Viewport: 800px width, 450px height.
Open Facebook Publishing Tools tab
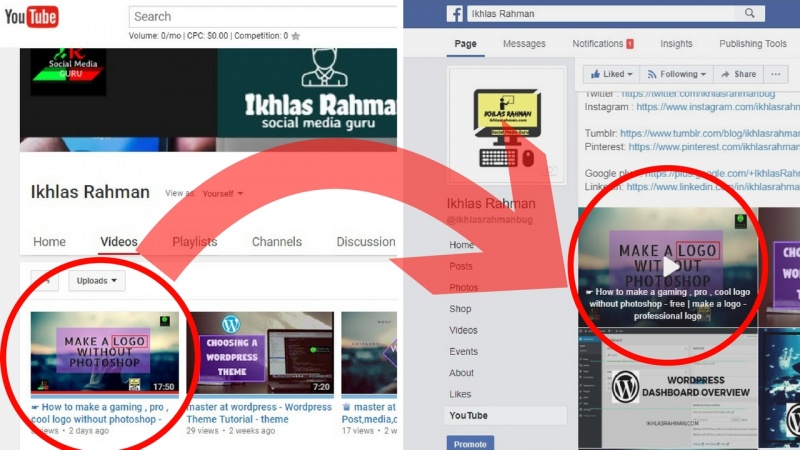pyautogui.click(x=753, y=44)
